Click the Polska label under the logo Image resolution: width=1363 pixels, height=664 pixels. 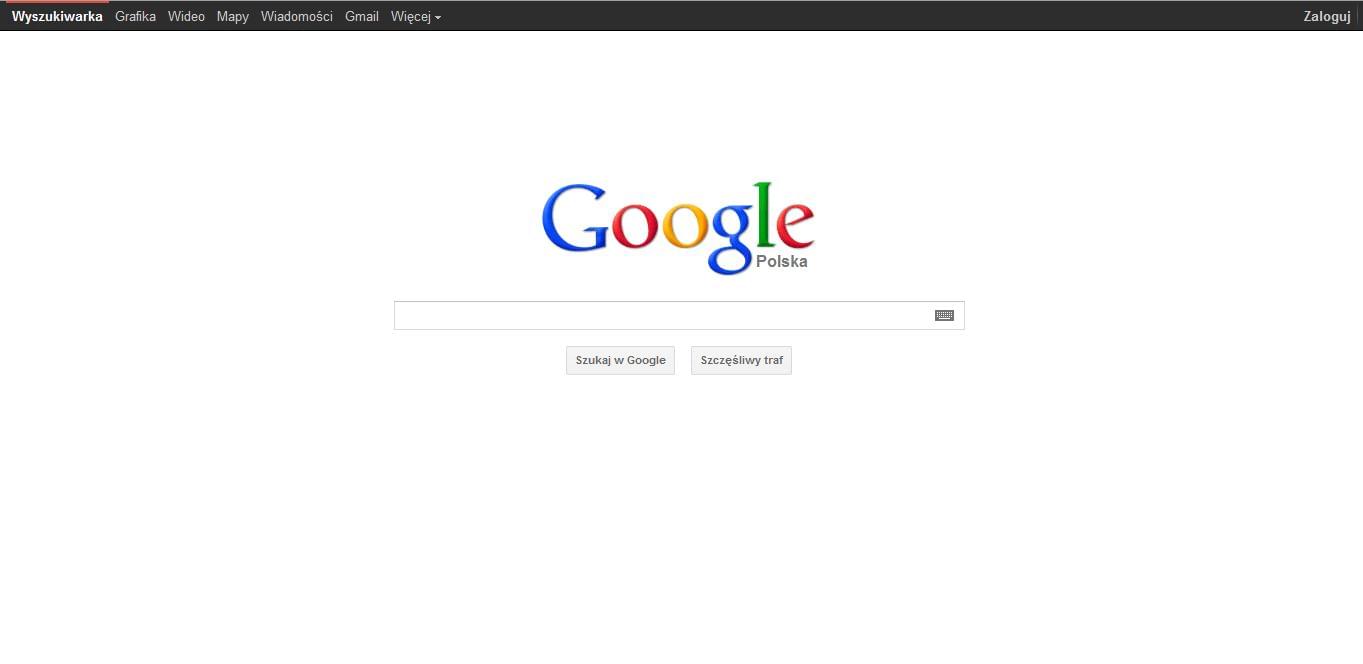782,262
